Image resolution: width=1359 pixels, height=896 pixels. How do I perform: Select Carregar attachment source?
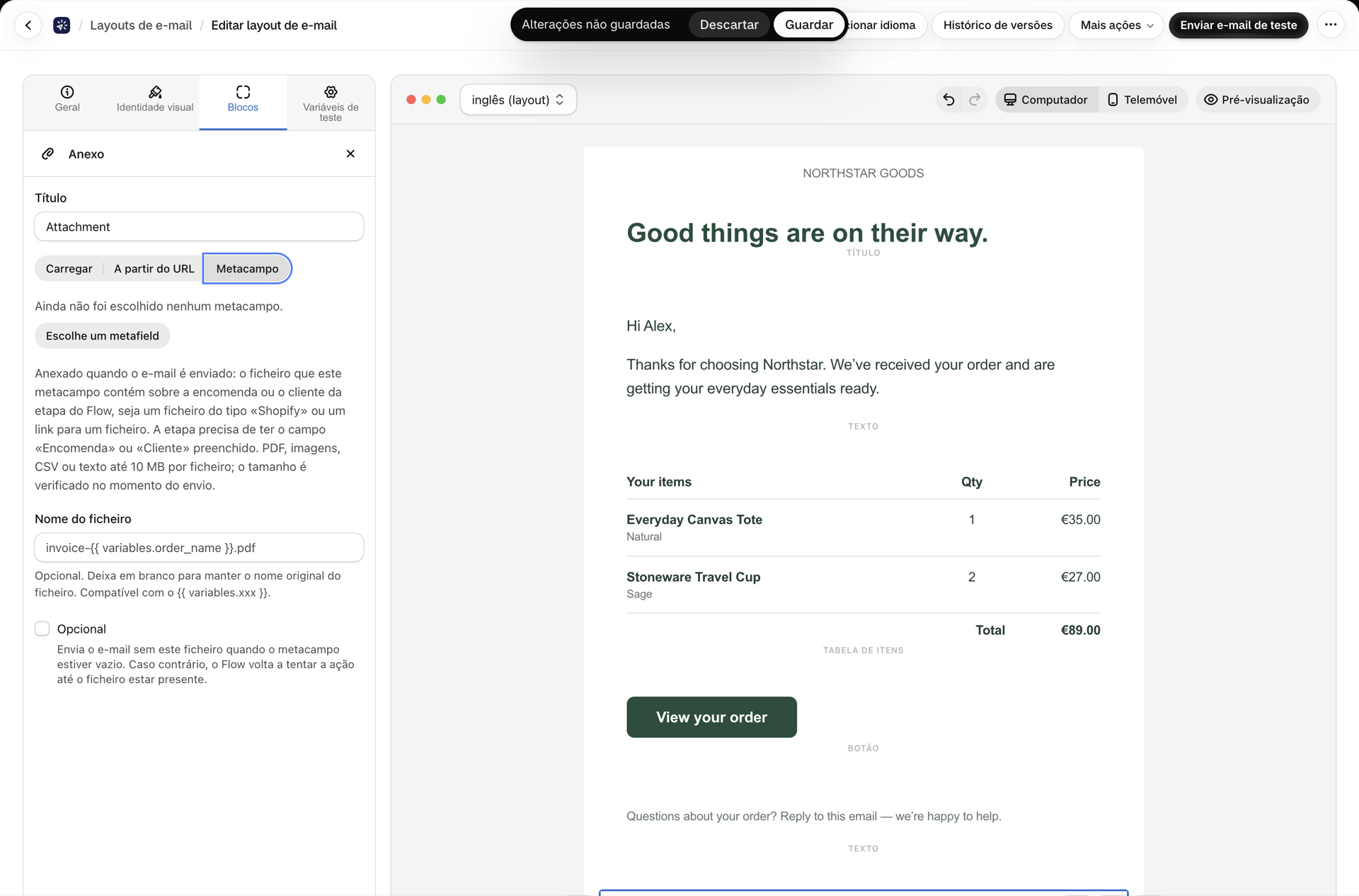(69, 268)
